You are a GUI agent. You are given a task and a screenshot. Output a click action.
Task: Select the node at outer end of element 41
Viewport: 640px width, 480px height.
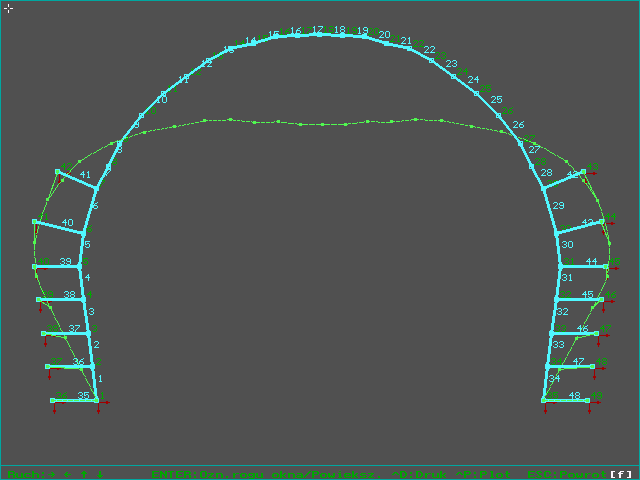tap(58, 172)
